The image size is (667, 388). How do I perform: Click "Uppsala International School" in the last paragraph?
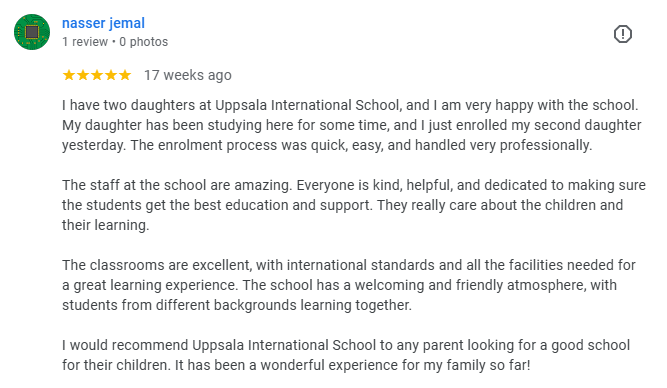(x=284, y=345)
